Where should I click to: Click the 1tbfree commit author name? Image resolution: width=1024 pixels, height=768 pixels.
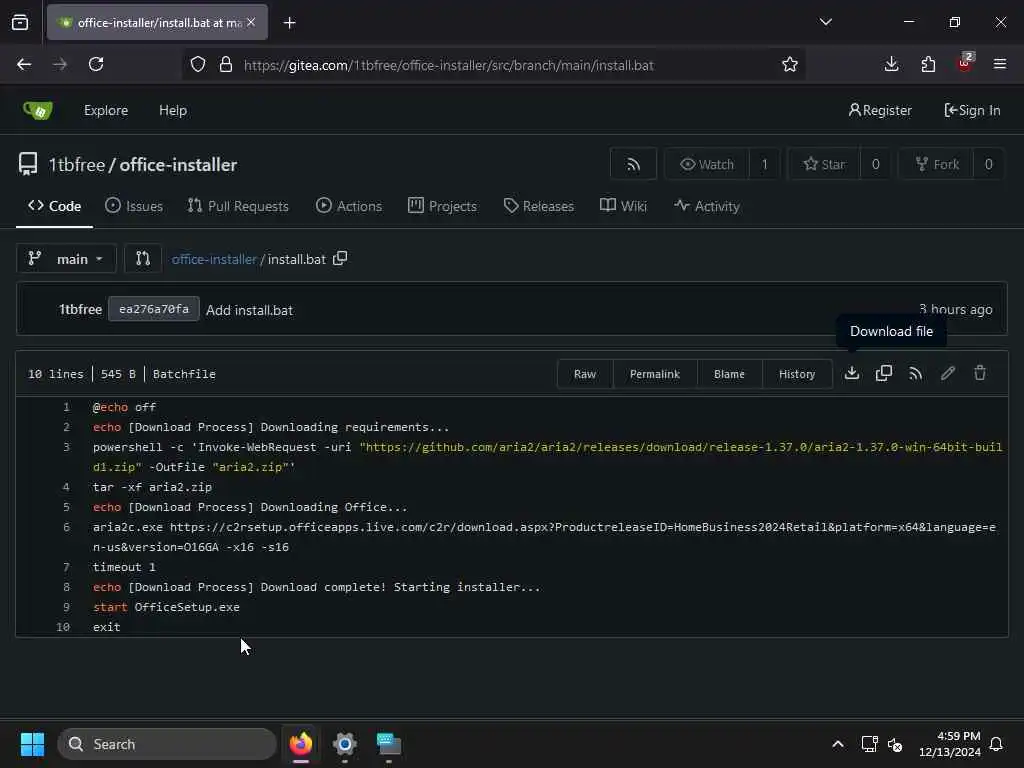pos(80,310)
